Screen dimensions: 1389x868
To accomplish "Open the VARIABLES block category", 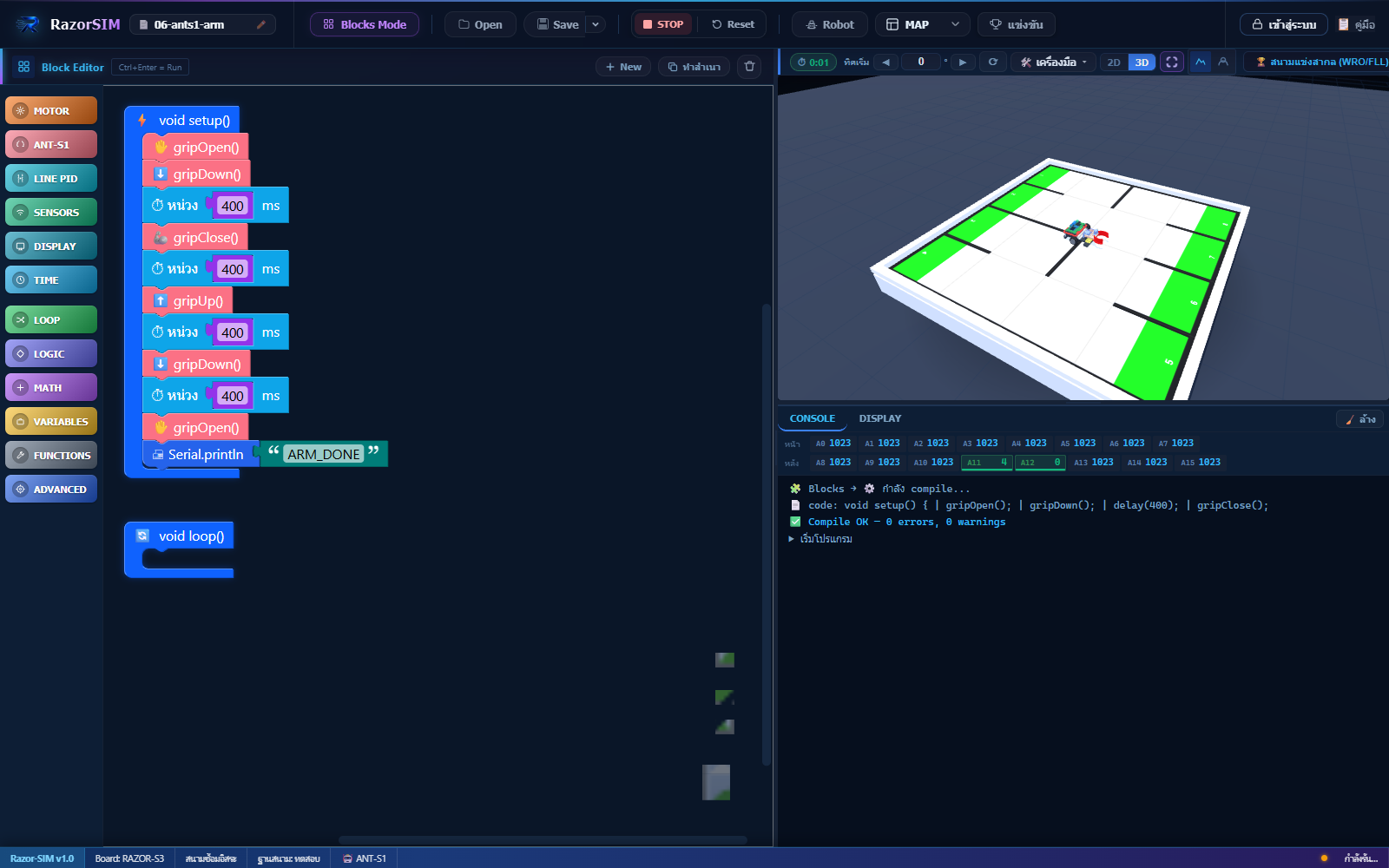I will tap(51, 422).
